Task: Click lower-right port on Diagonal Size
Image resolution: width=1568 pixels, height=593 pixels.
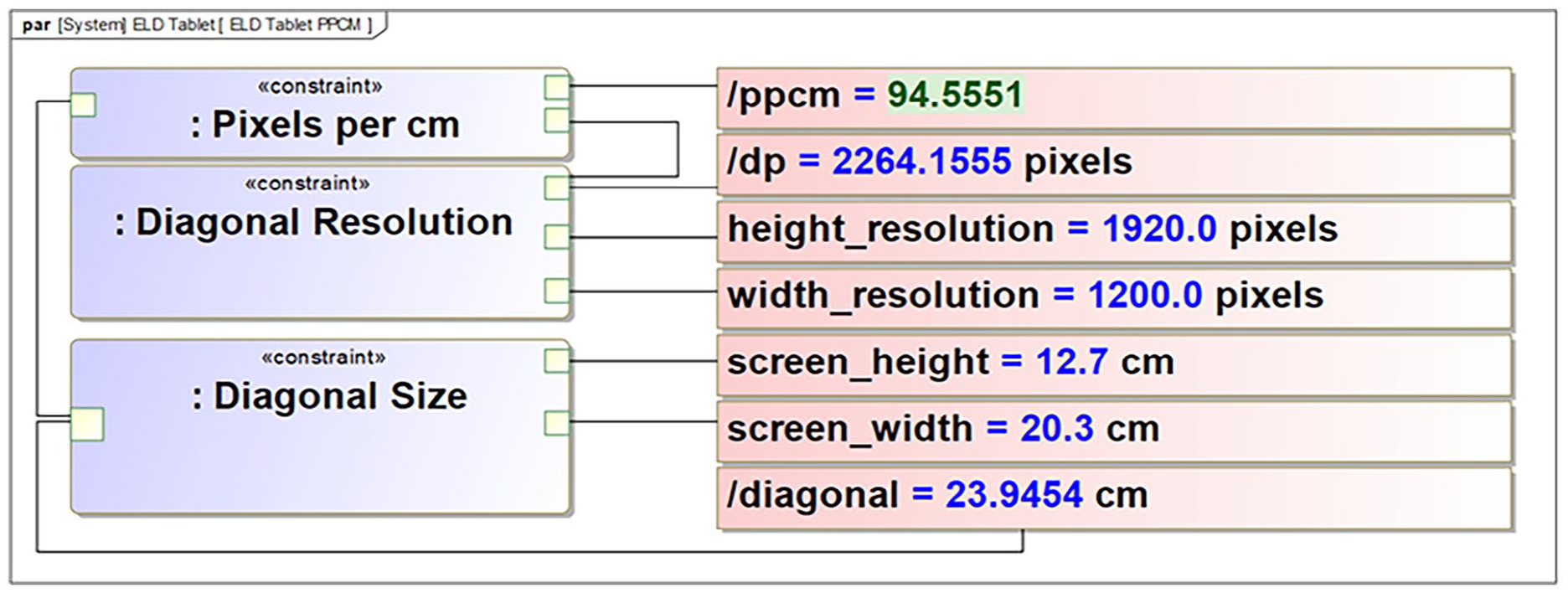Action: tap(557, 423)
